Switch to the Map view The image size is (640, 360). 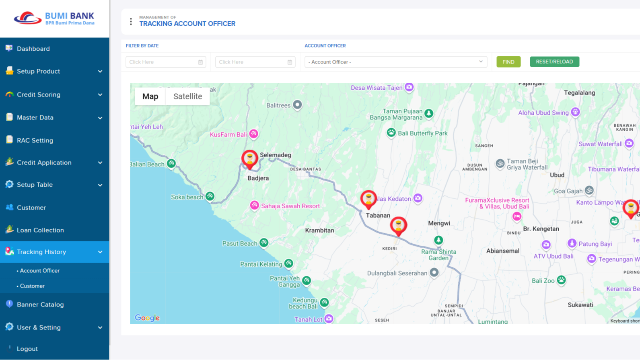(x=150, y=96)
